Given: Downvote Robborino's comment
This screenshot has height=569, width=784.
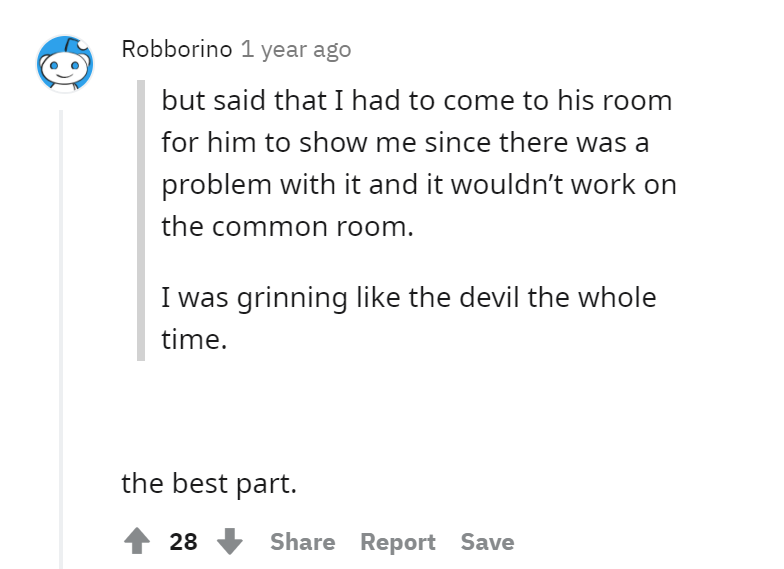Looking at the screenshot, I should click(x=230, y=541).
